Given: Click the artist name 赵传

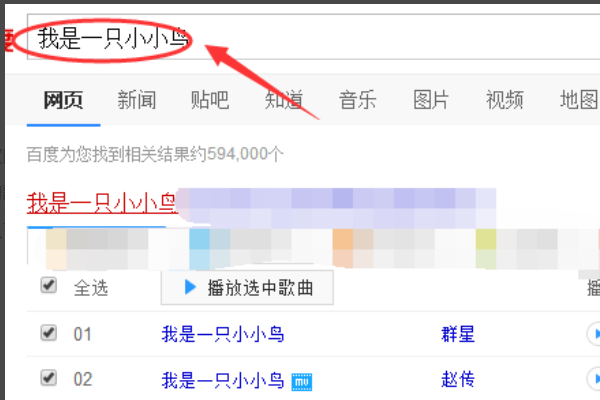Looking at the screenshot, I should pyautogui.click(x=456, y=380).
